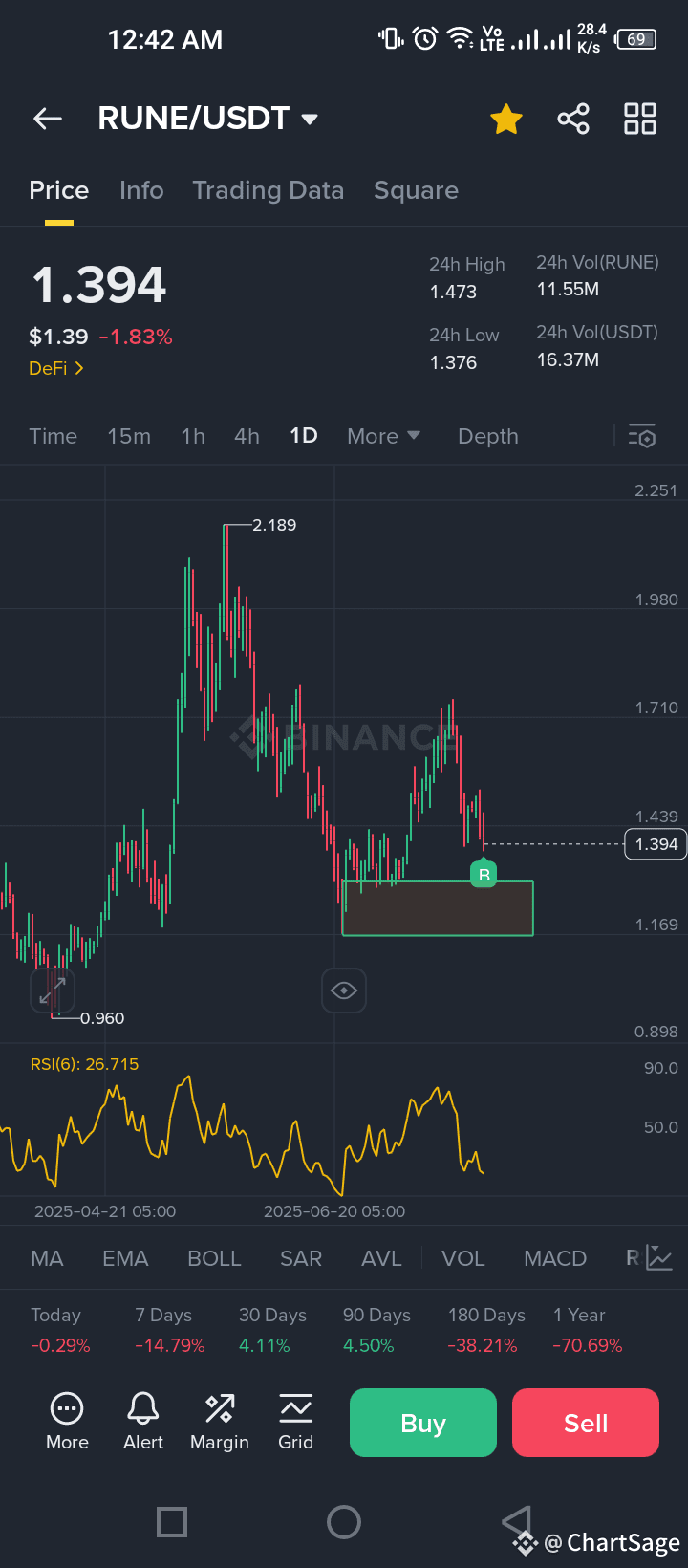Tap the 24h Vol(RUNE) 11.55M value
Screen dimensions: 688x1568
click(568, 289)
